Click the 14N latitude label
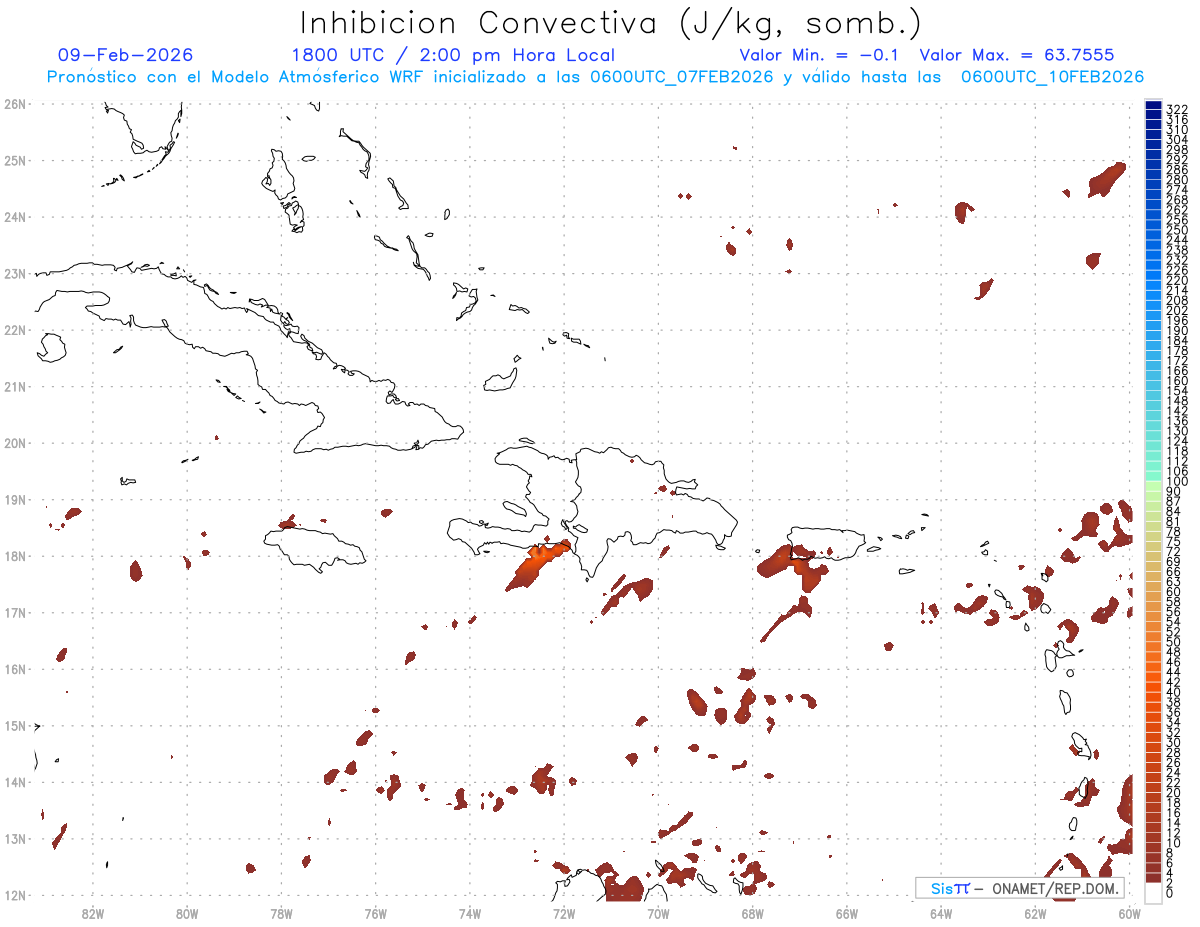The image size is (1200, 927). click(14, 782)
